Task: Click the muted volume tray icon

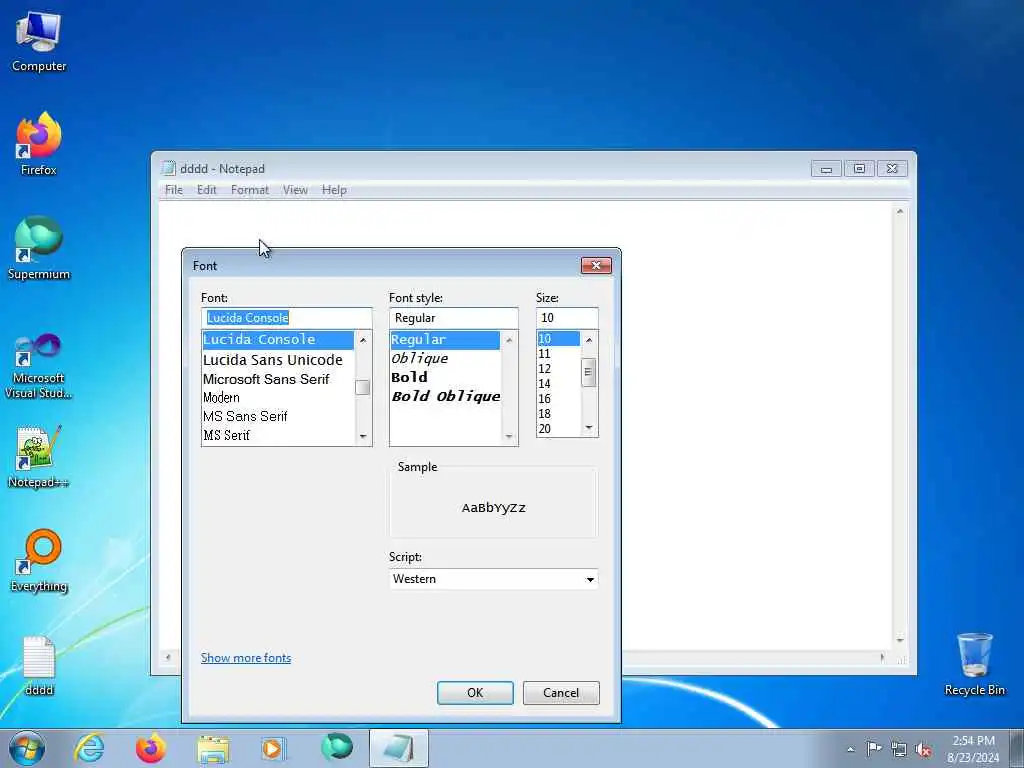Action: (x=923, y=749)
